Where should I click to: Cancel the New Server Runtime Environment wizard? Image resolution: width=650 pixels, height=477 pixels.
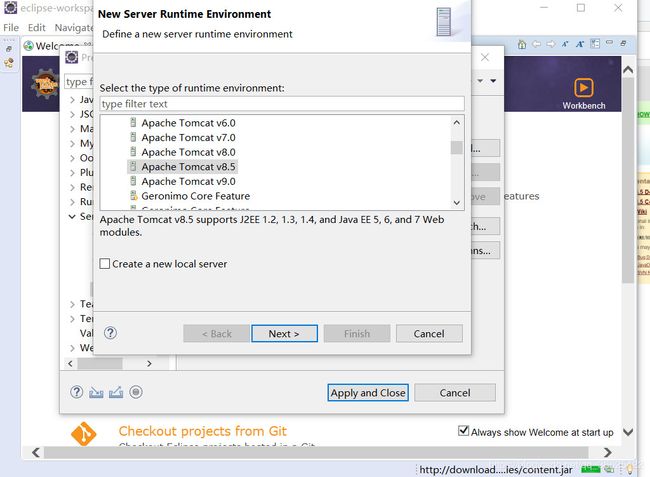(429, 334)
